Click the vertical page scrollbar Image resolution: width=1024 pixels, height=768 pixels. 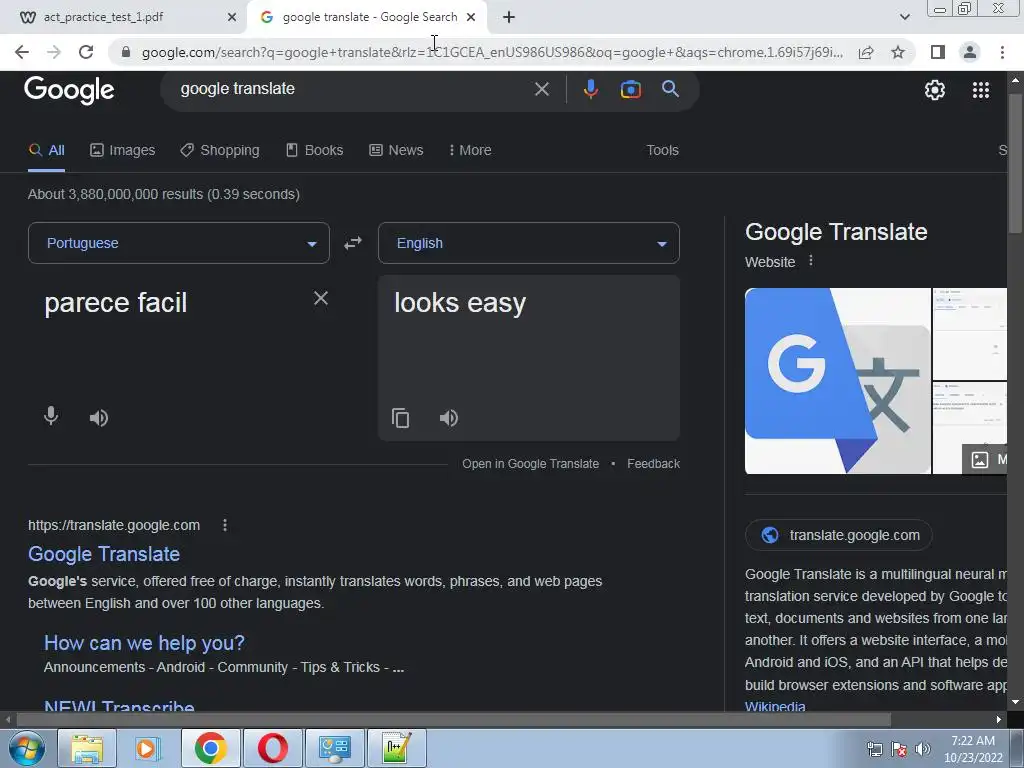coord(1015,163)
